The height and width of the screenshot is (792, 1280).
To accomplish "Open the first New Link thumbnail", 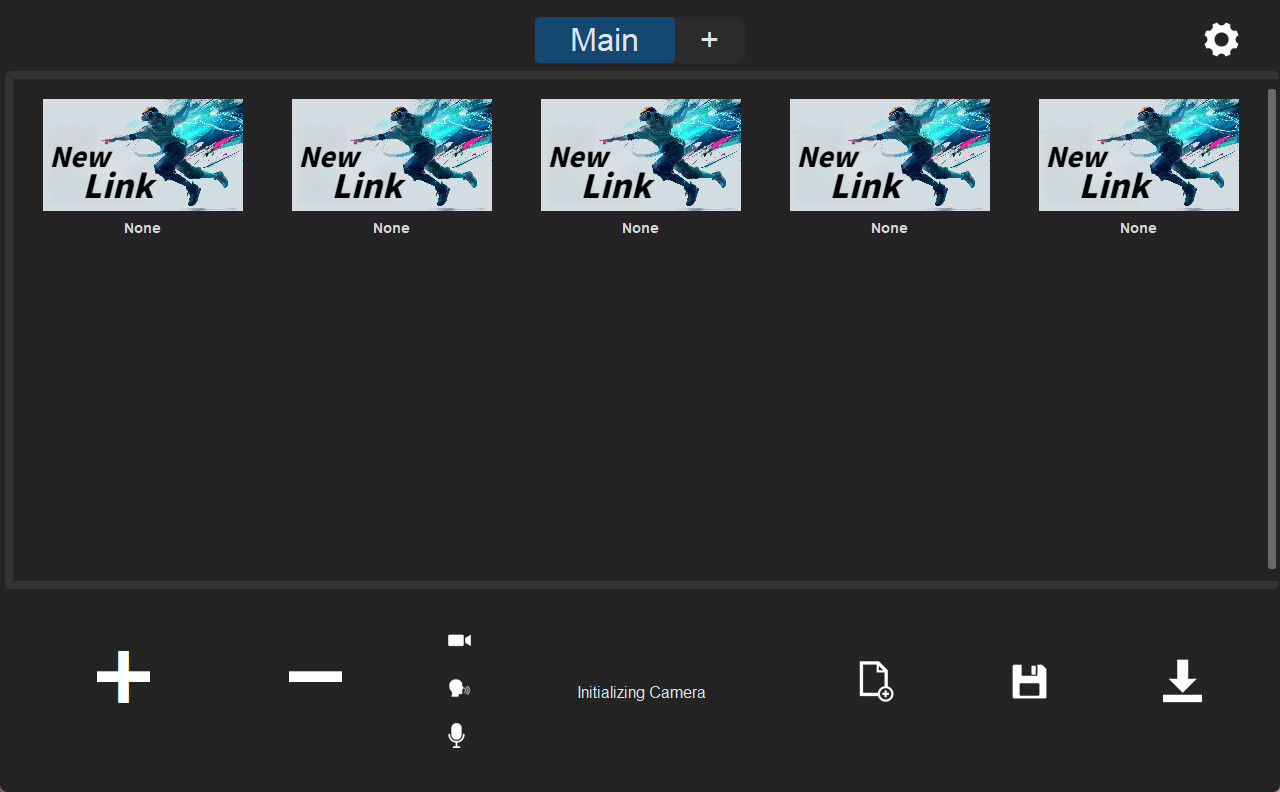I will point(142,155).
